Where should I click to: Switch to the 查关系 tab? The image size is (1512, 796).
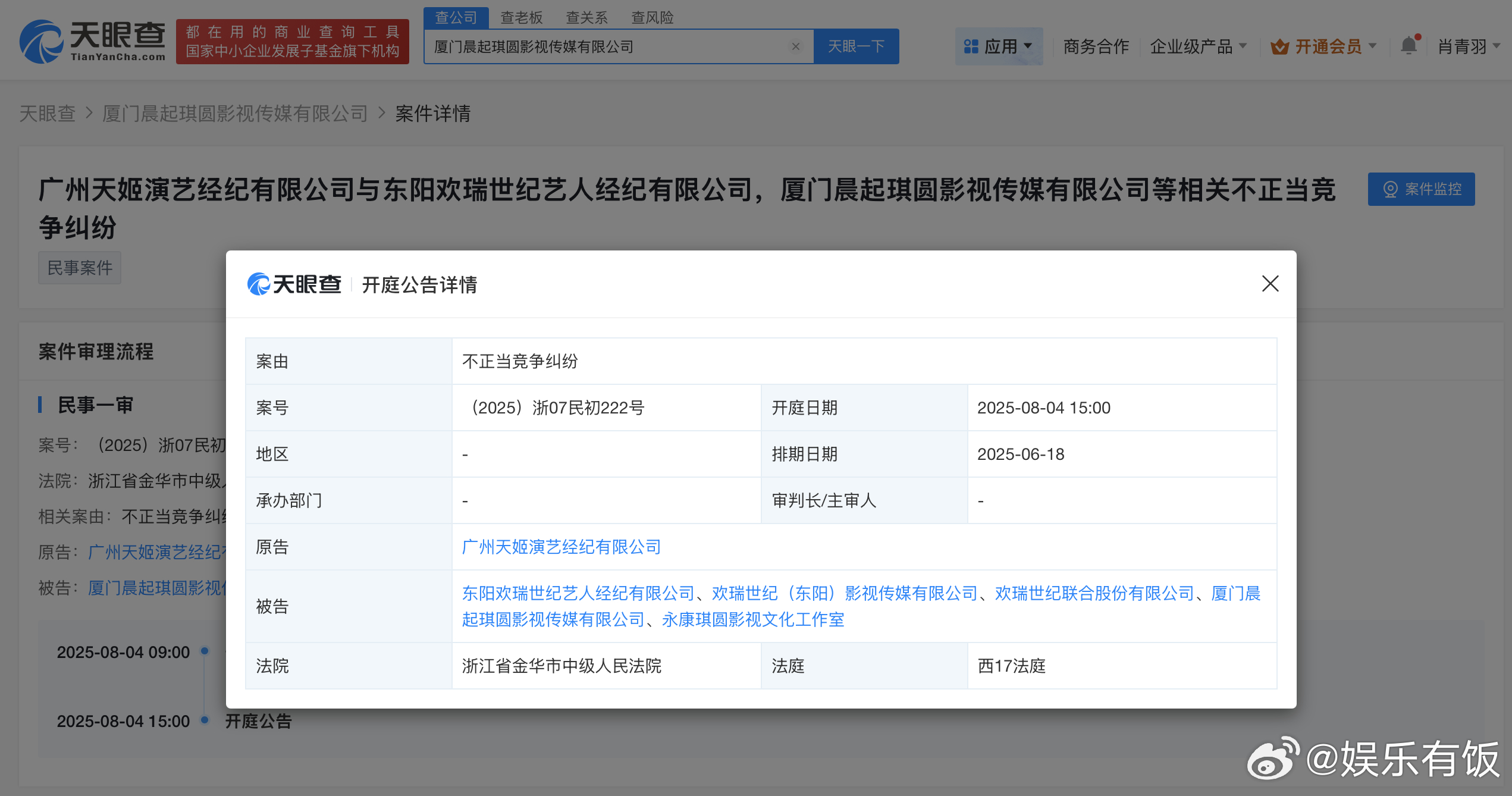coord(587,18)
